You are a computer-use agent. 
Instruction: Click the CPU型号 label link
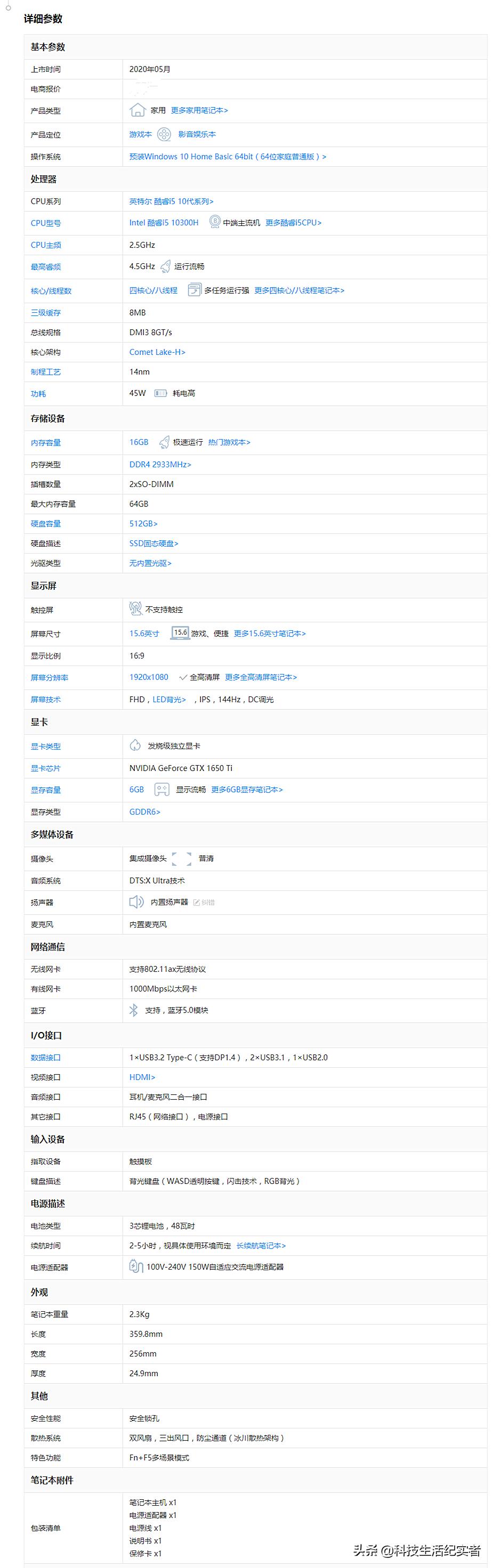point(46,223)
